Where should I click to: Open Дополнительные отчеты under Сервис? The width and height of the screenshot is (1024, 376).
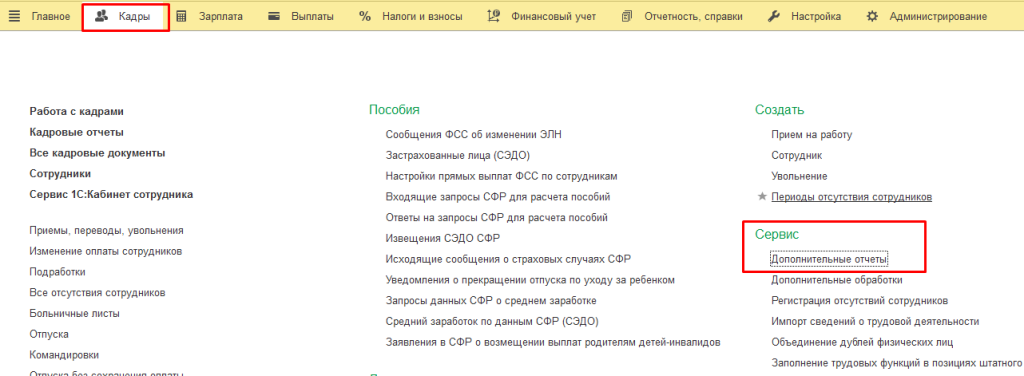point(829,259)
